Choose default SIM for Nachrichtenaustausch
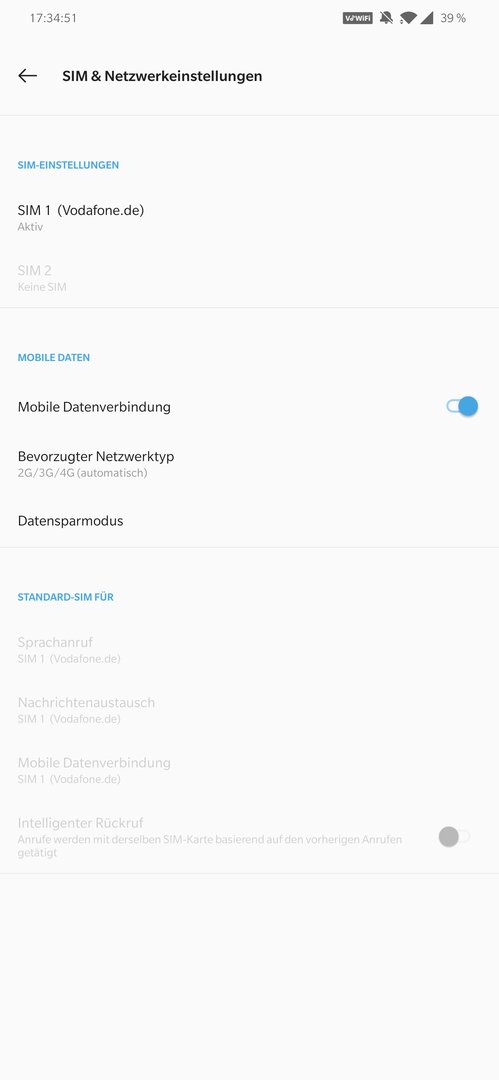 click(250, 709)
